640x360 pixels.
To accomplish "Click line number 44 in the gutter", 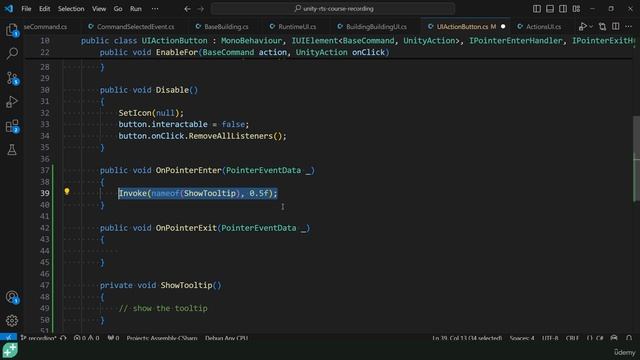I will 44,251.
